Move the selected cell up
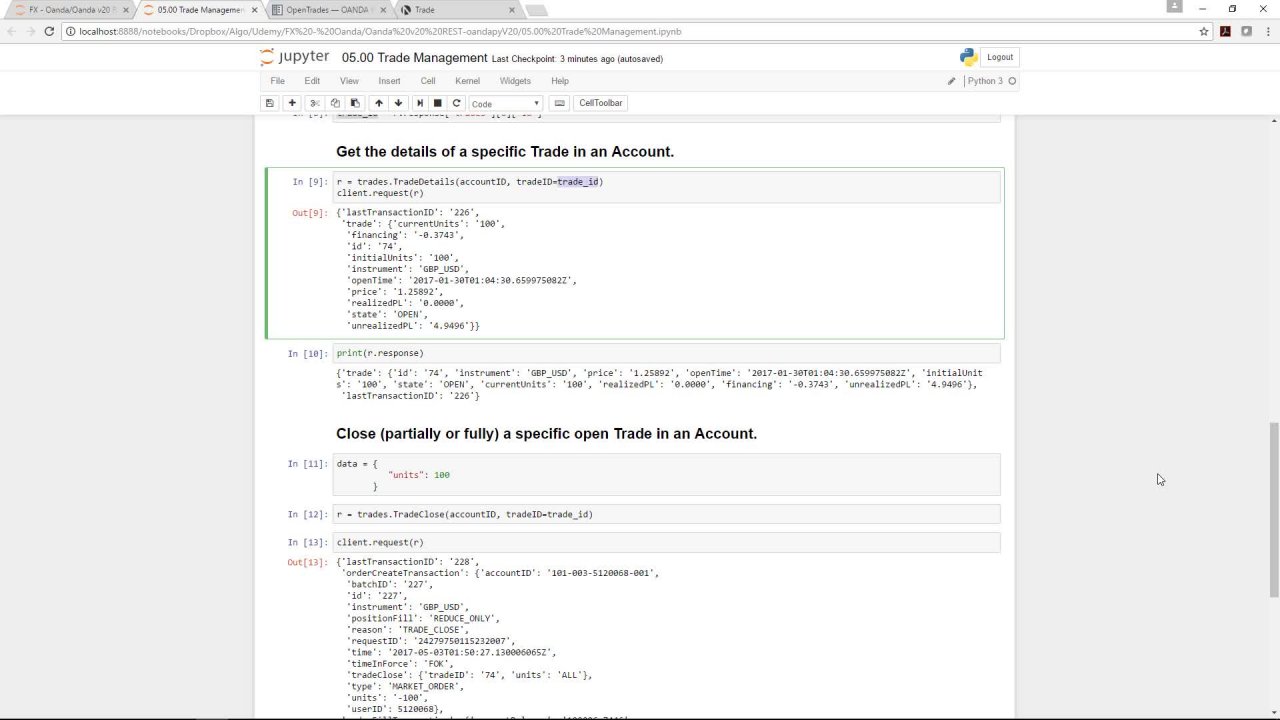Screen dimensions: 1280x720 click(x=378, y=103)
